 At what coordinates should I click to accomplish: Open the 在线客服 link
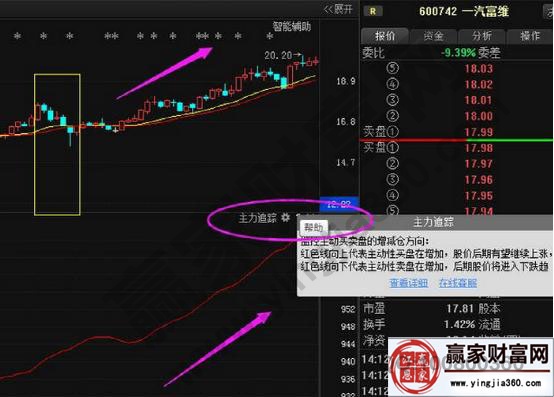point(458,283)
